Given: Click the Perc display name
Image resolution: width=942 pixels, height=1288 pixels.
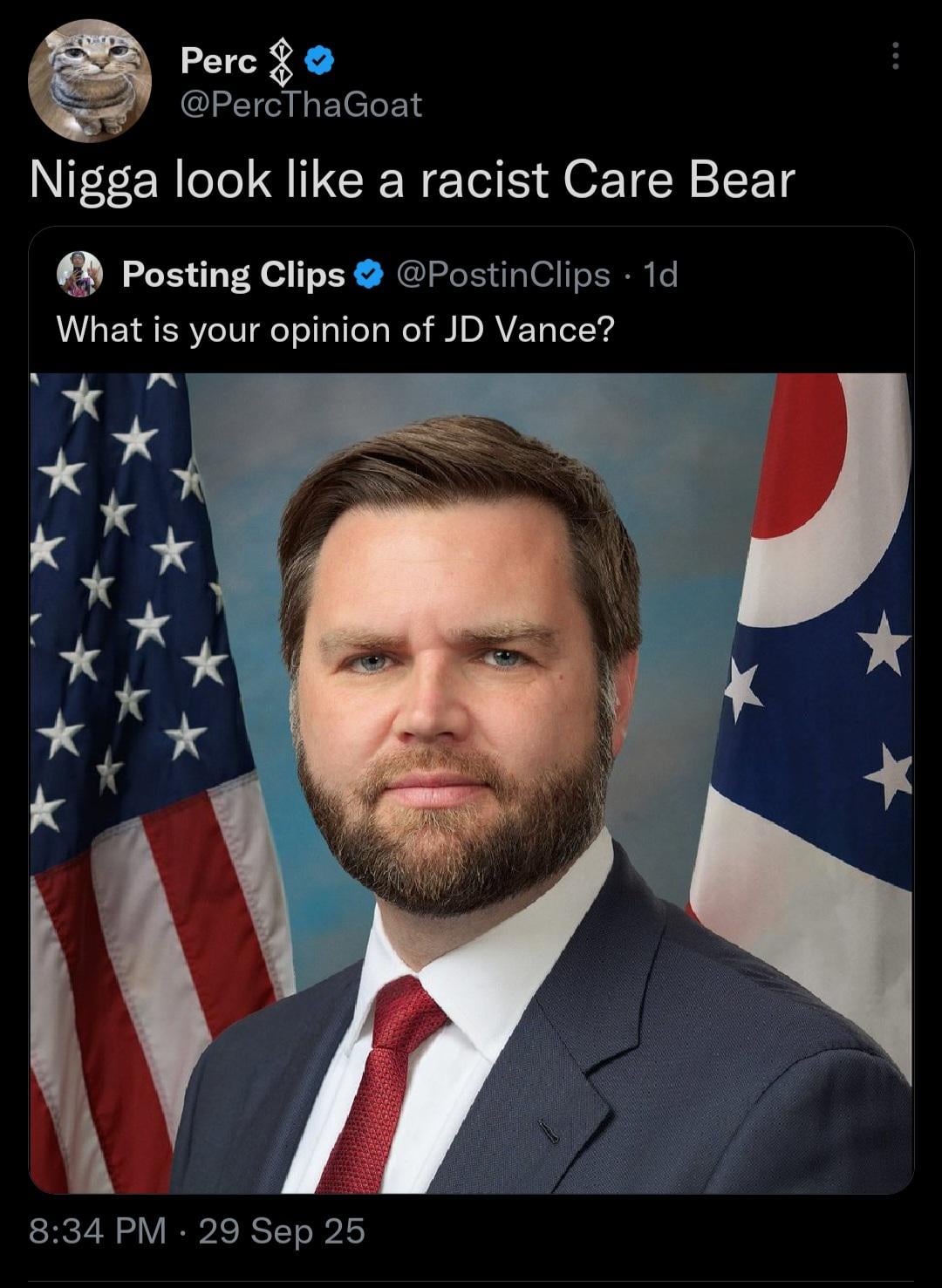Looking at the screenshot, I should pos(218,61).
